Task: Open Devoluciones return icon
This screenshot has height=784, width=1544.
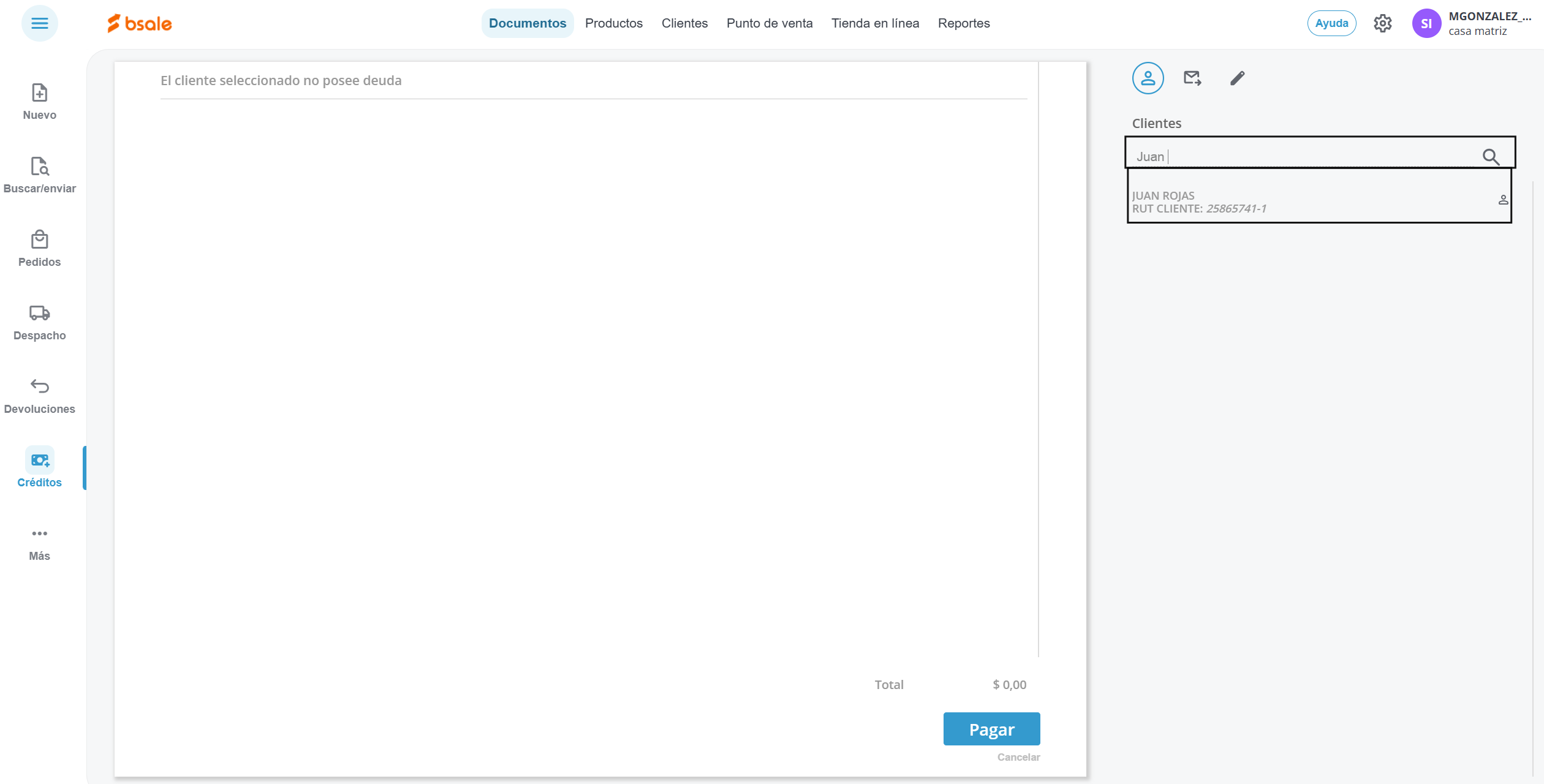Action: (x=39, y=386)
